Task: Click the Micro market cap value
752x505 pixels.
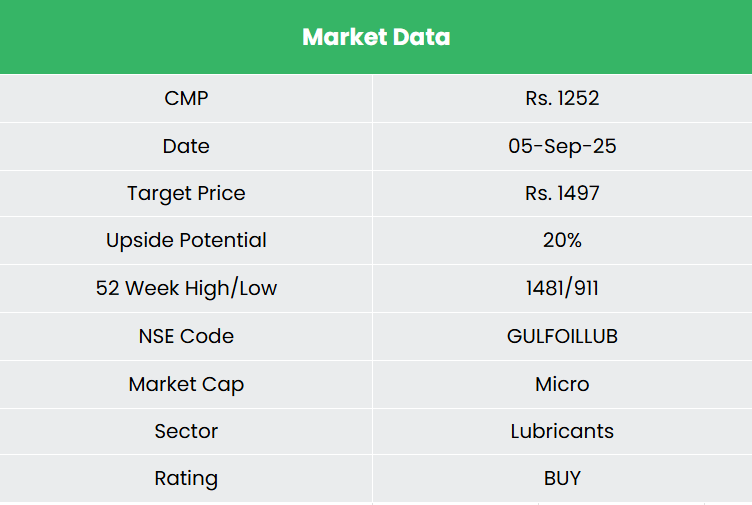Action: click(562, 384)
